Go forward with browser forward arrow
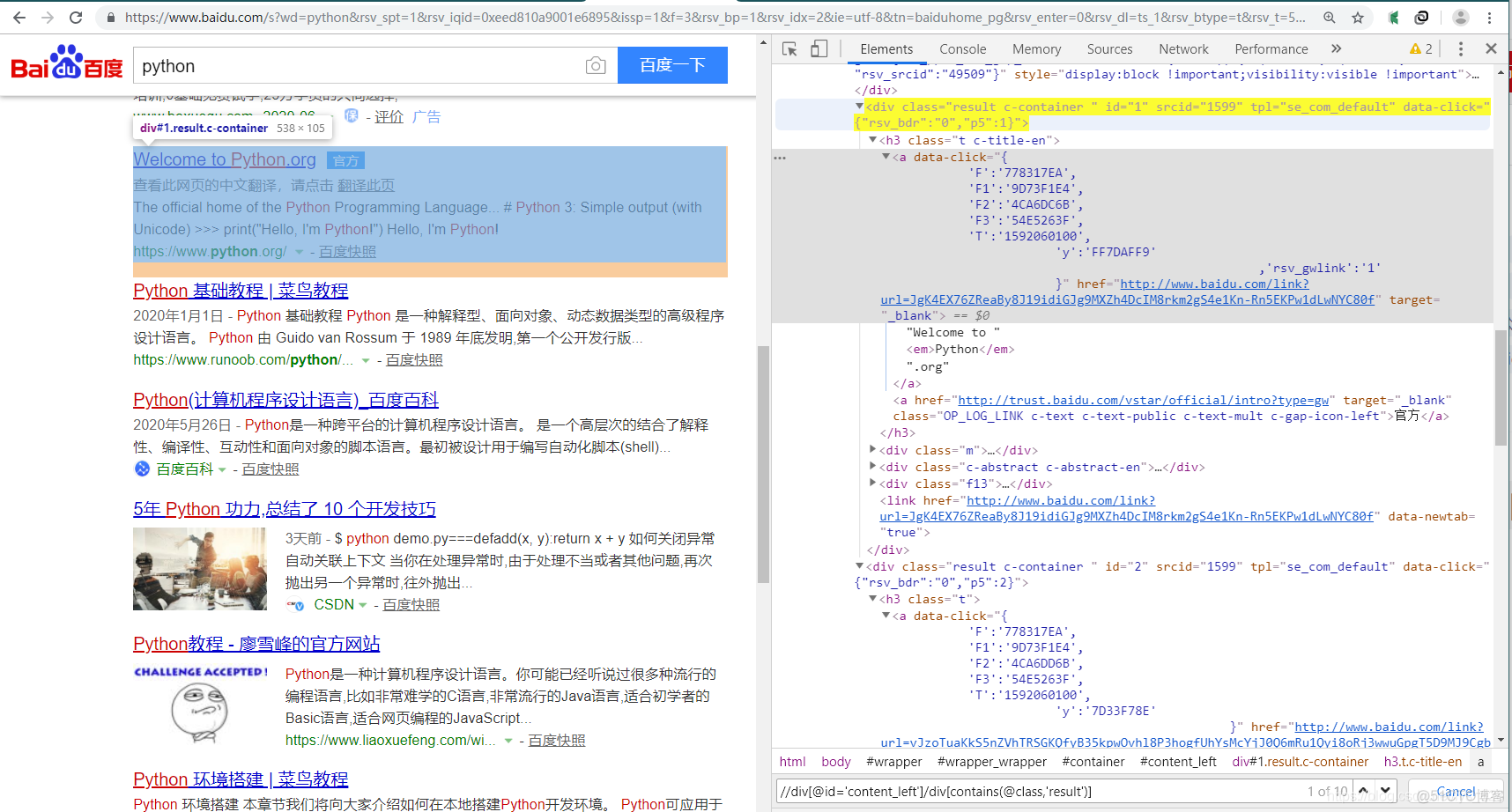This screenshot has width=1512, height=812. pyautogui.click(x=48, y=18)
